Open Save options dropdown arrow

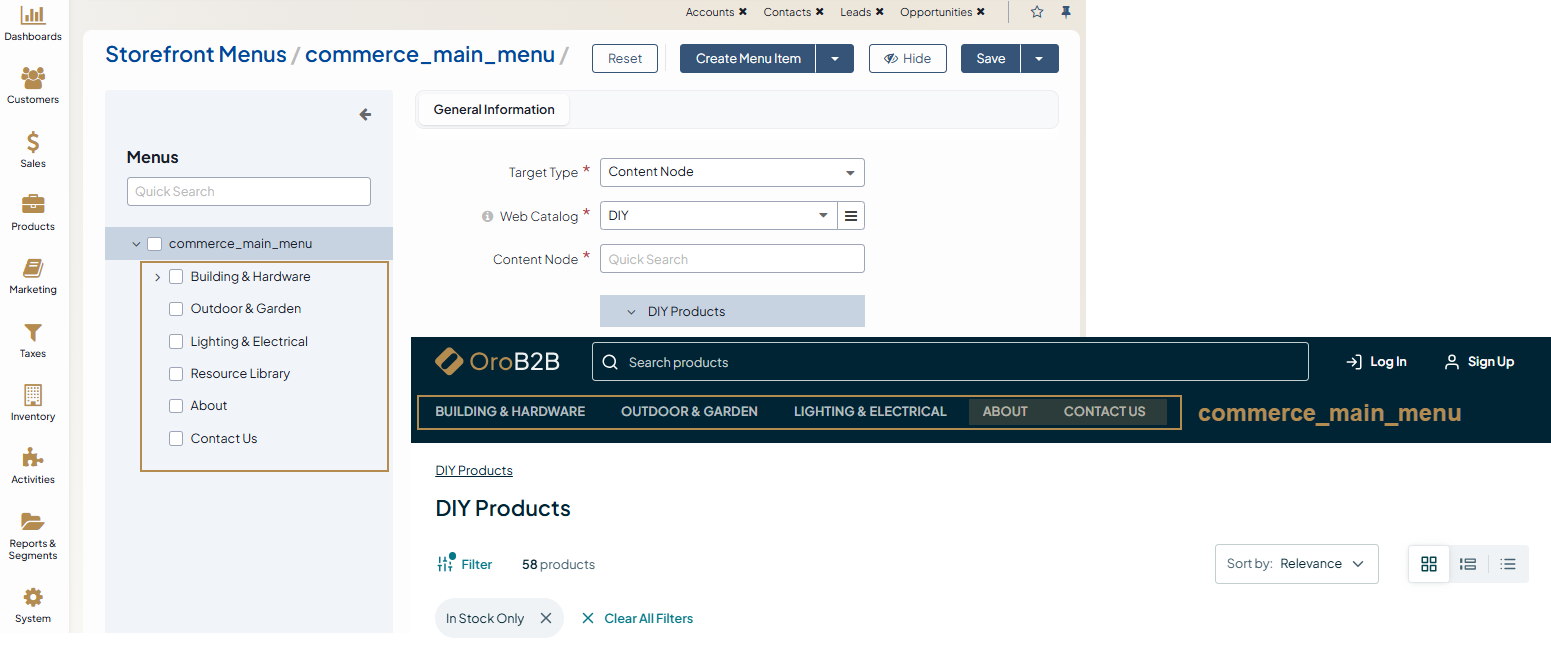(x=1039, y=58)
